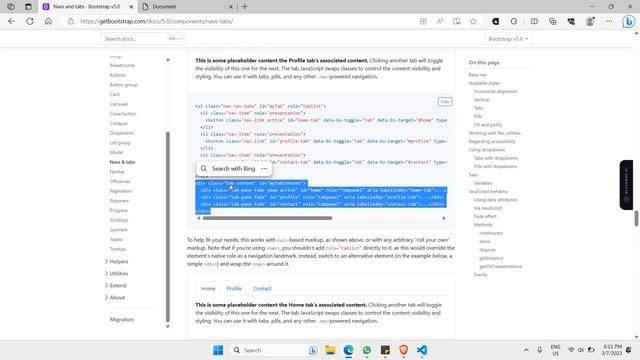Open Close button docs link
This screenshot has height=360, width=640.
pyautogui.click(x=123, y=114)
